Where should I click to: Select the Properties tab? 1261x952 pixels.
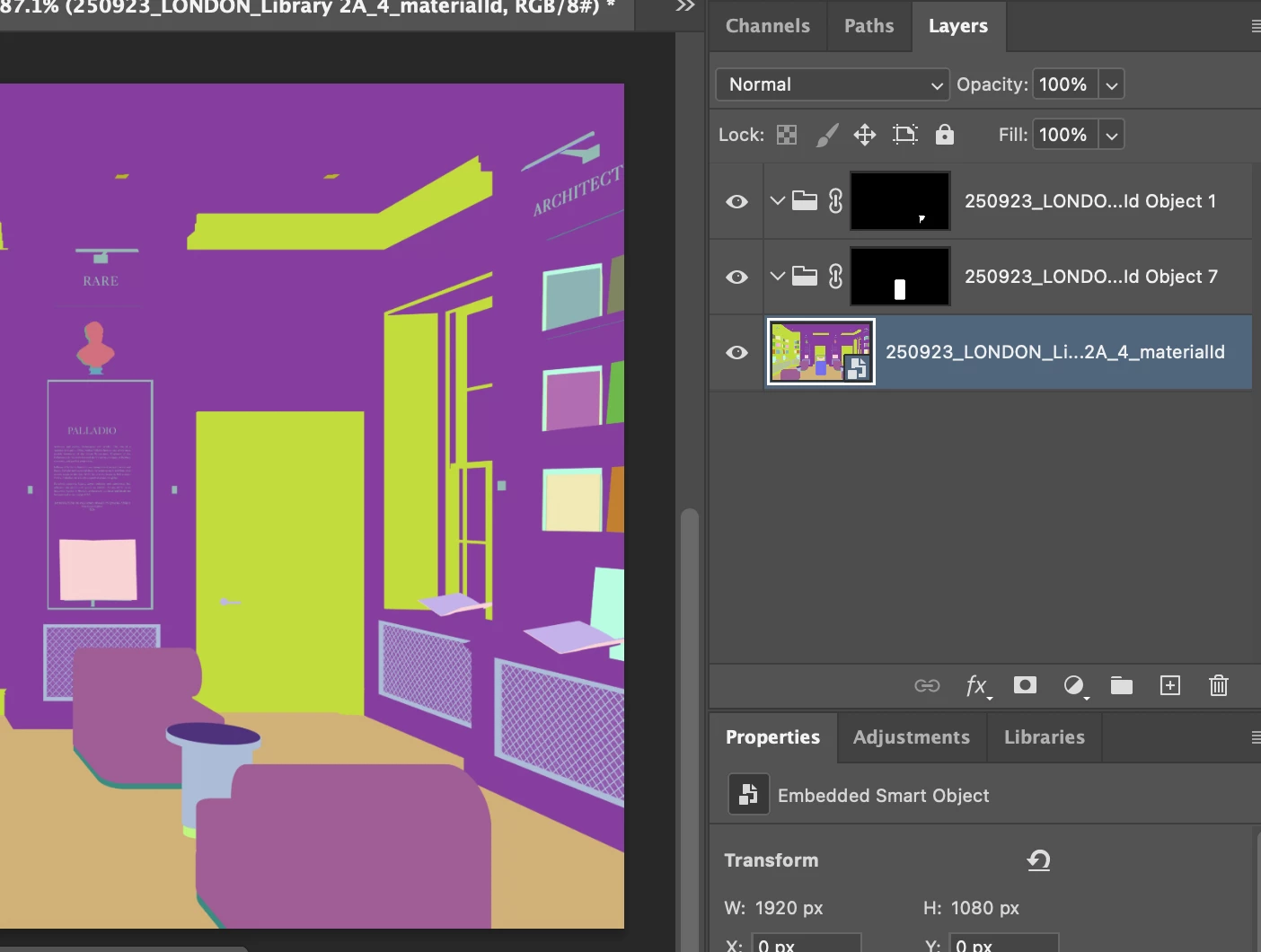(x=772, y=737)
